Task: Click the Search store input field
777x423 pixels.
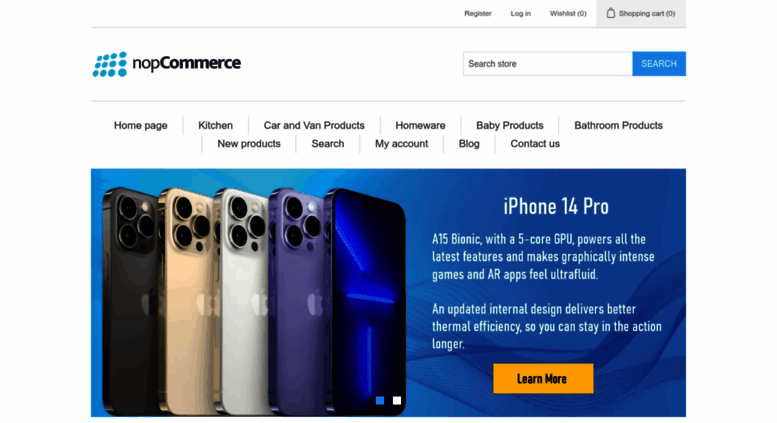Action: 548,64
